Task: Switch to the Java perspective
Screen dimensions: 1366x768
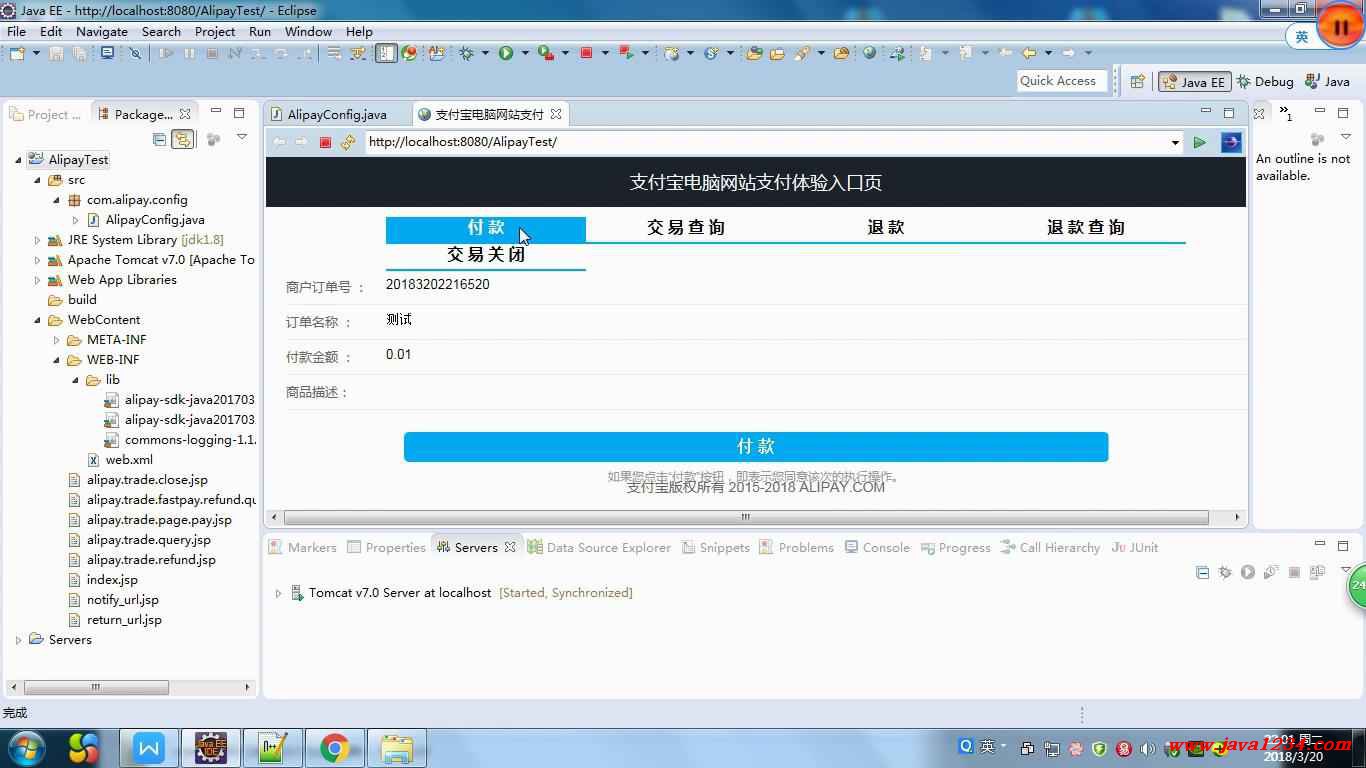Action: point(1328,82)
